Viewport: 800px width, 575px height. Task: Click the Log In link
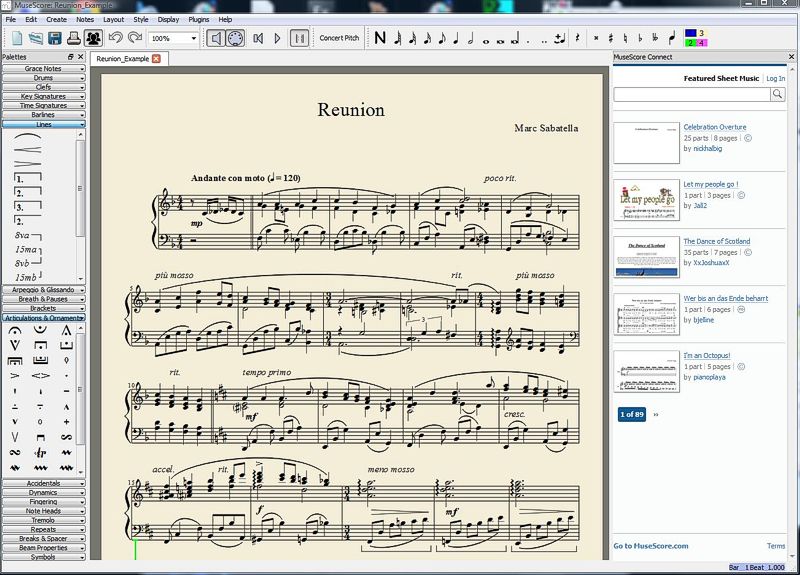tap(776, 79)
